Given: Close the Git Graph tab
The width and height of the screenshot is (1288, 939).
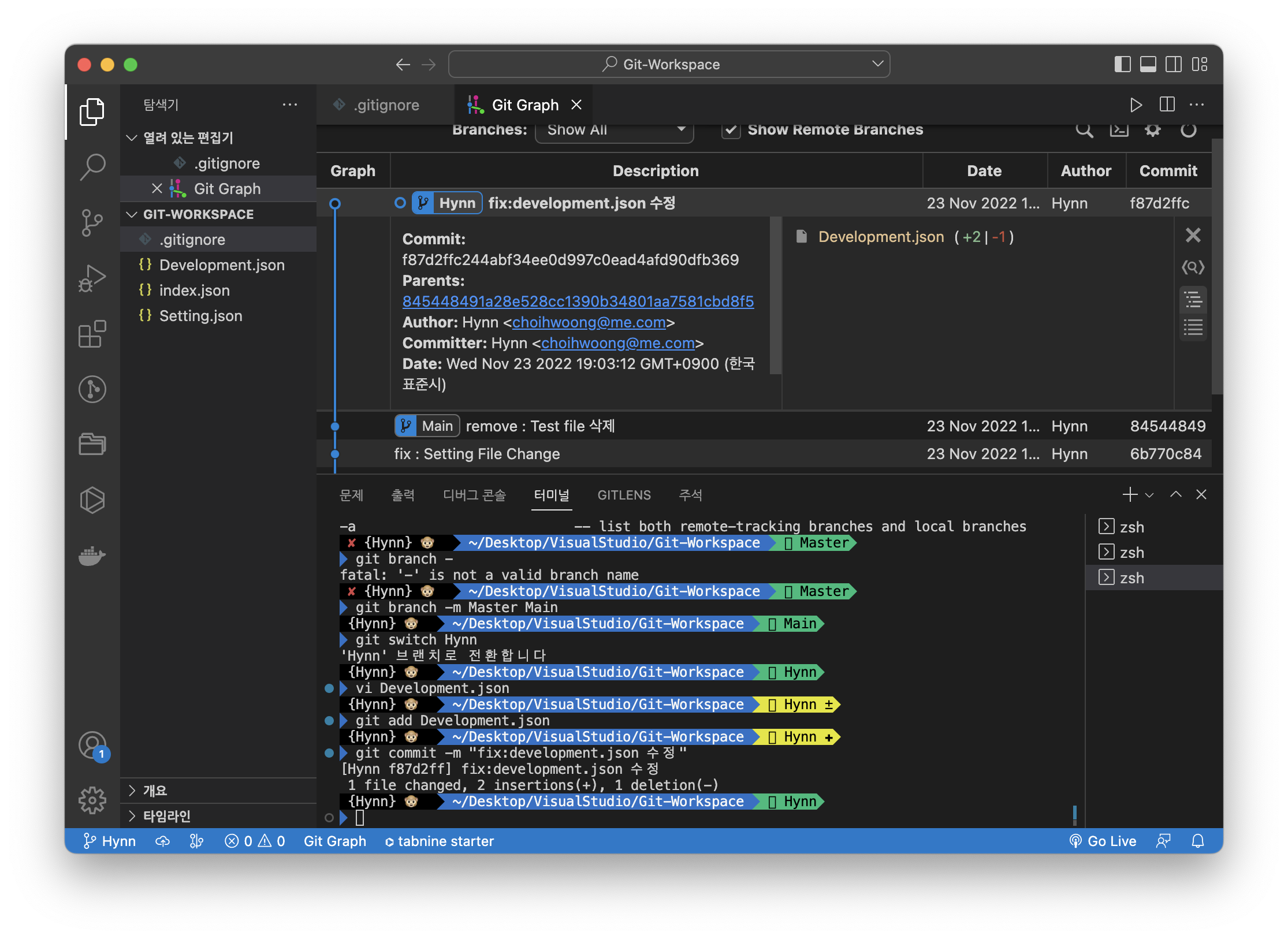Looking at the screenshot, I should point(576,105).
